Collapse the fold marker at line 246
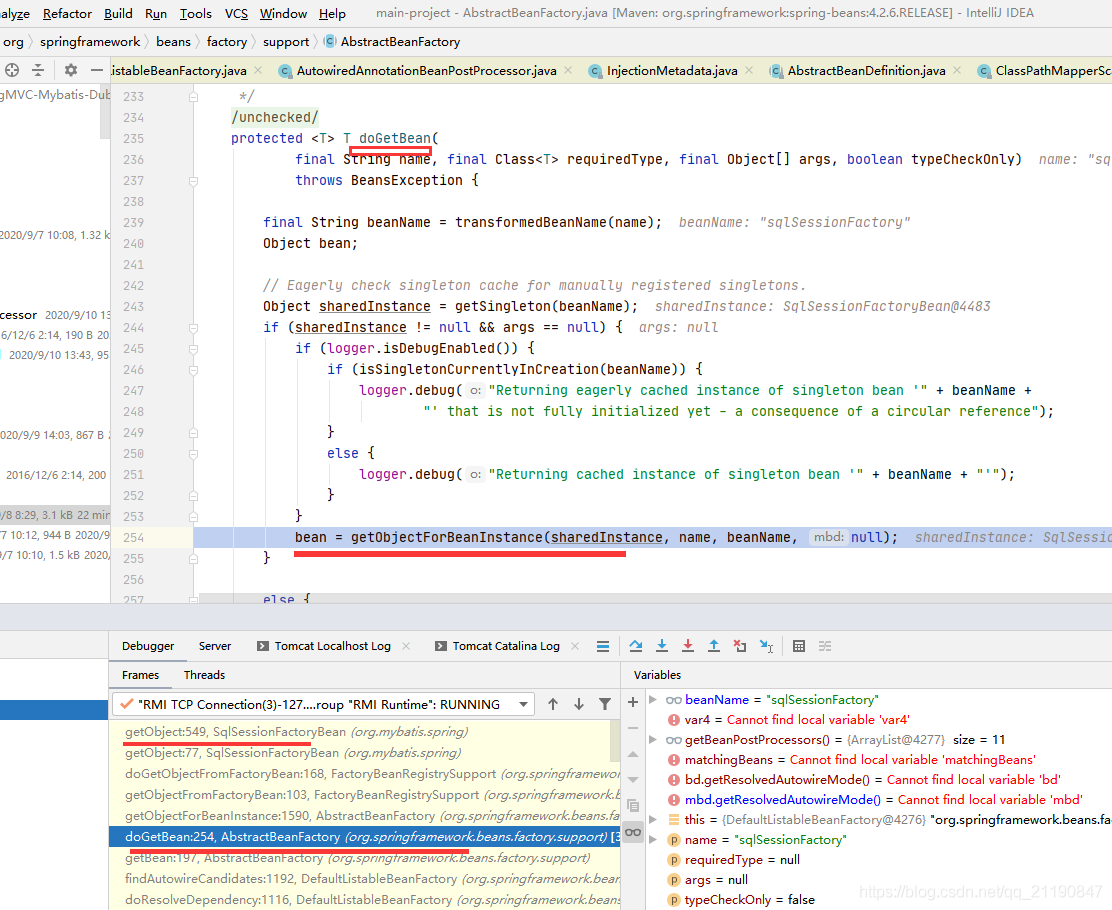This screenshot has width=1112, height=910. 194,370
